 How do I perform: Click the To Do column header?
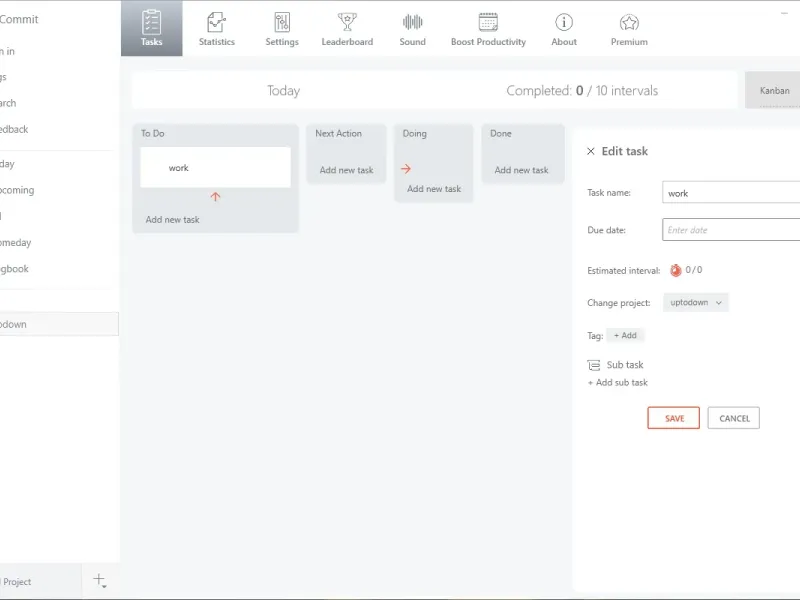pos(153,133)
